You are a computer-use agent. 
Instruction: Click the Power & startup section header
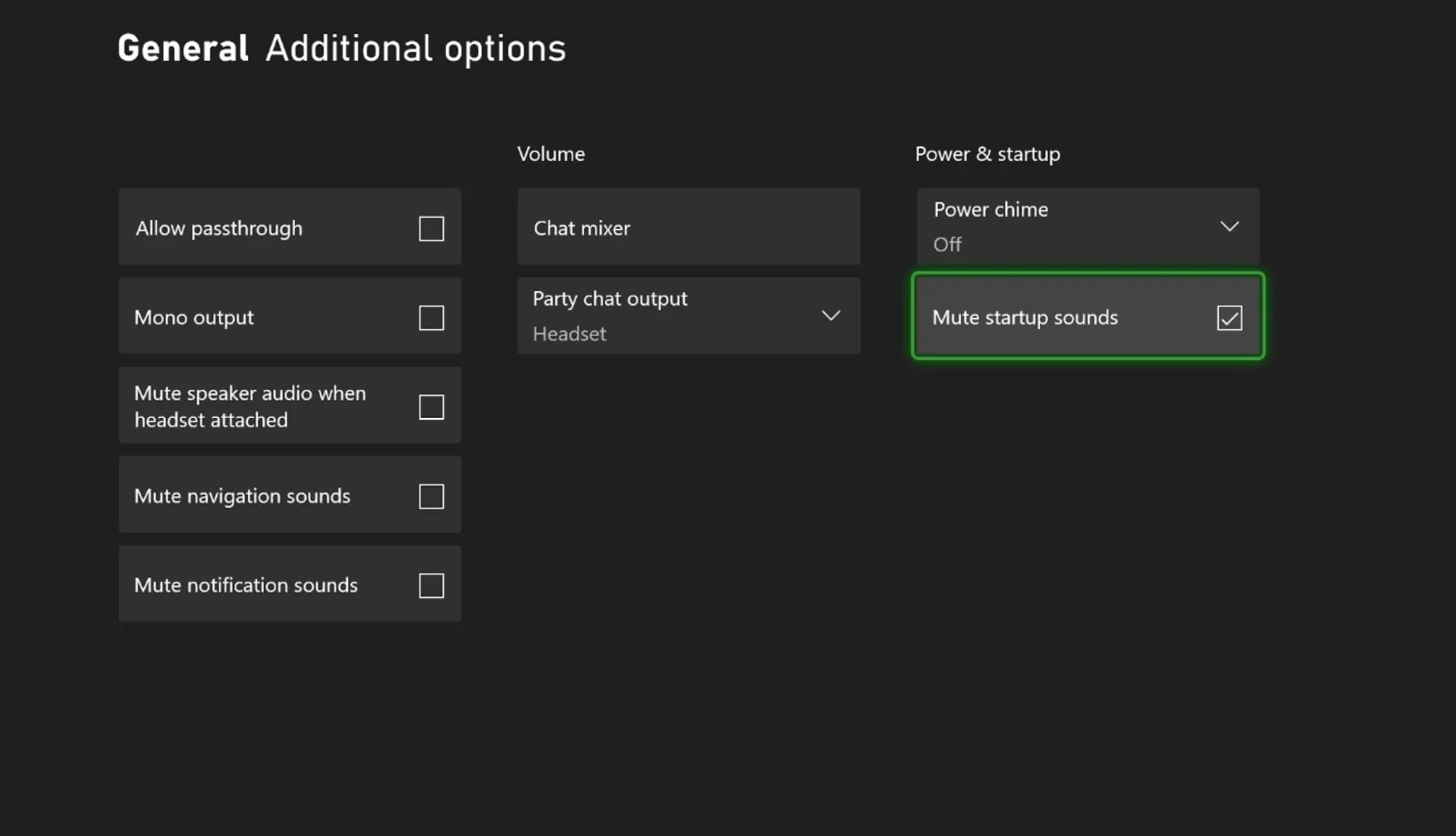(987, 153)
